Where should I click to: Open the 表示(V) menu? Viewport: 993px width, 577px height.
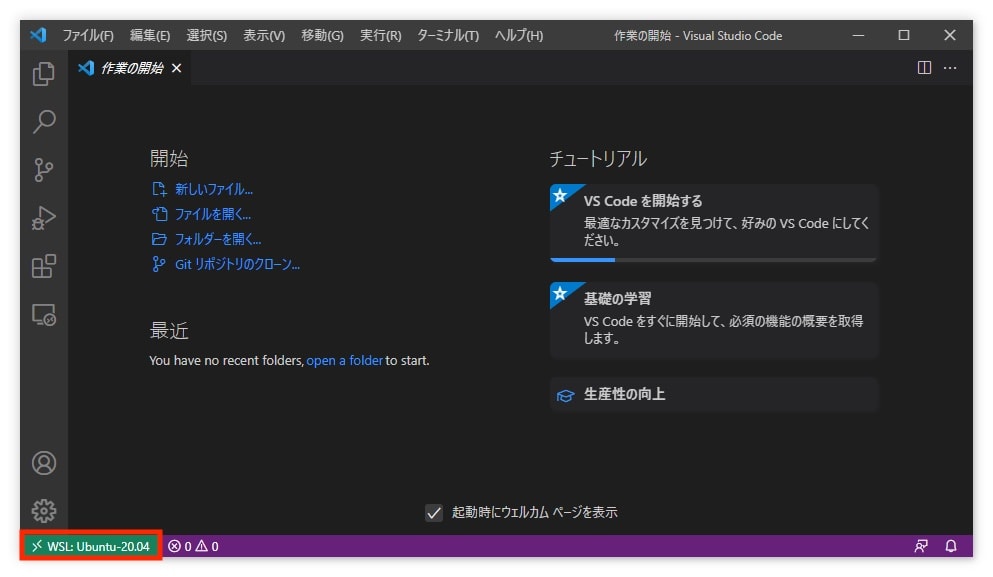click(264, 35)
